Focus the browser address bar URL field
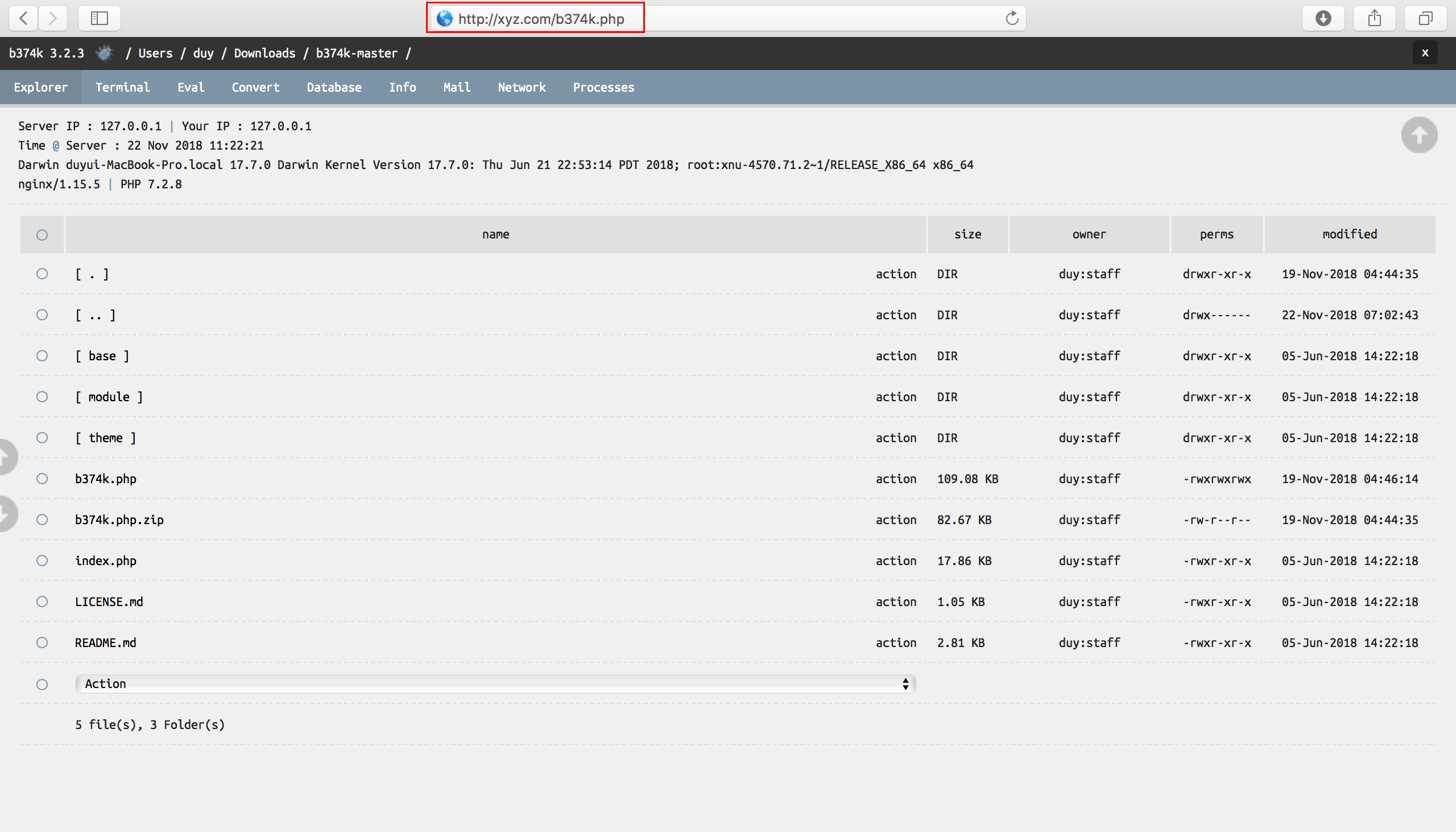Screen dimensions: 1456x832 728,19
